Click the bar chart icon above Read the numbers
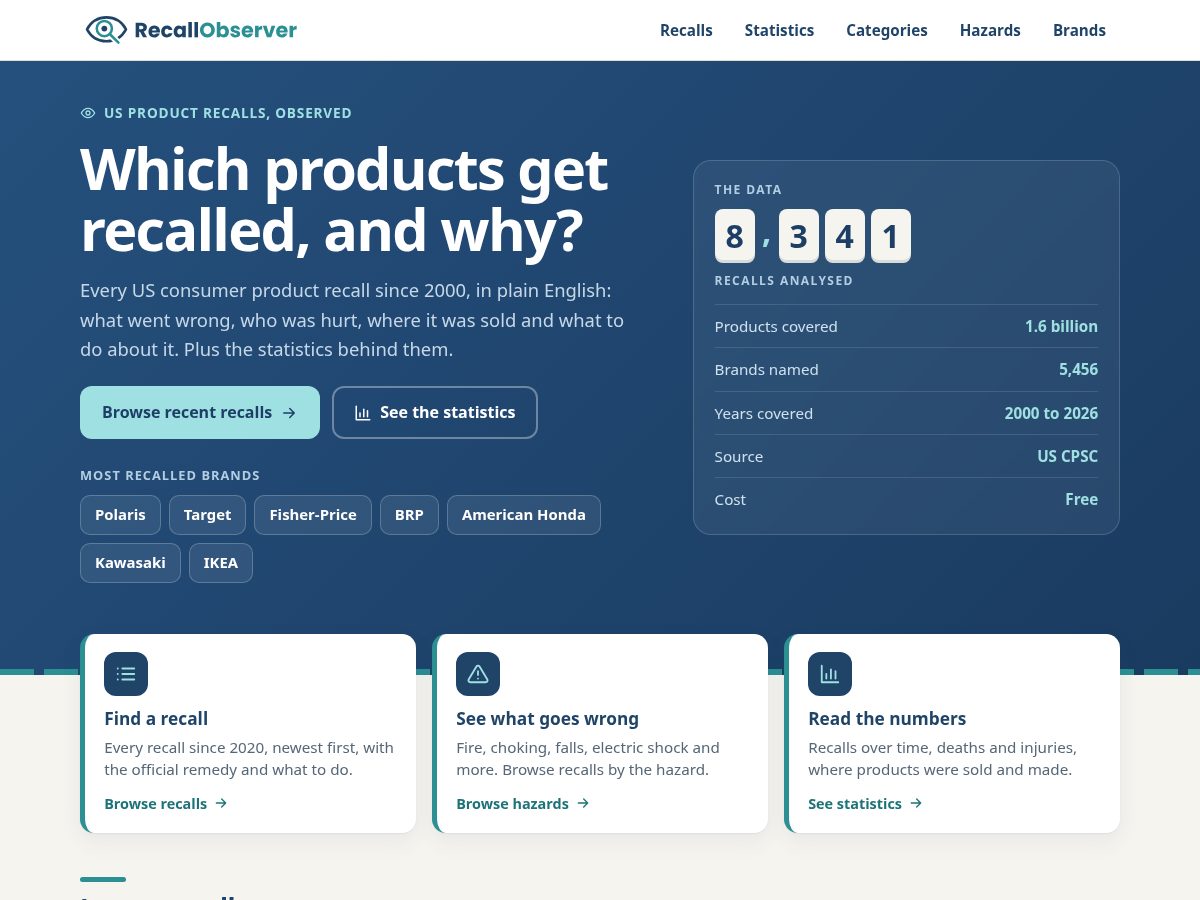Viewport: 1200px width, 900px height. pyautogui.click(x=830, y=674)
